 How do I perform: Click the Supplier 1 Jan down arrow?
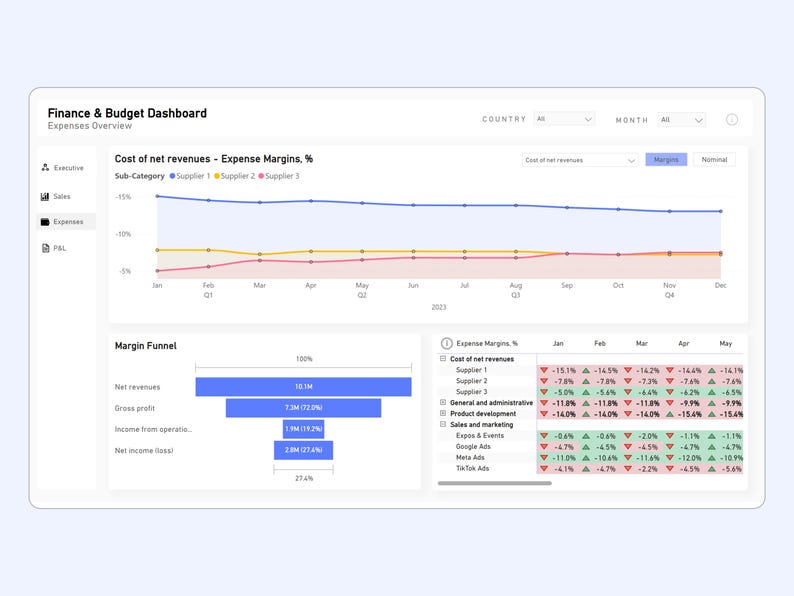(544, 370)
